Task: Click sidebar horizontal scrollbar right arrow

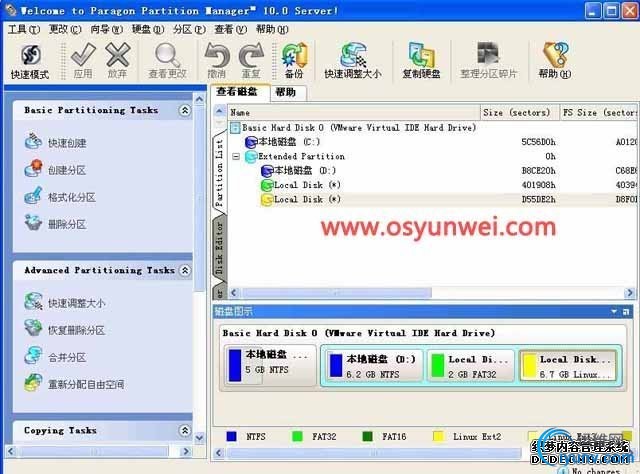Action: pyautogui.click(x=186, y=451)
